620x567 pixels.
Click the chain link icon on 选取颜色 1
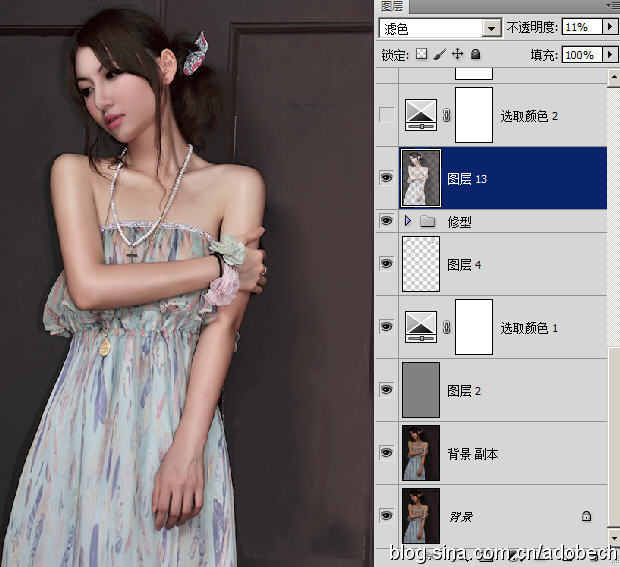point(446,327)
